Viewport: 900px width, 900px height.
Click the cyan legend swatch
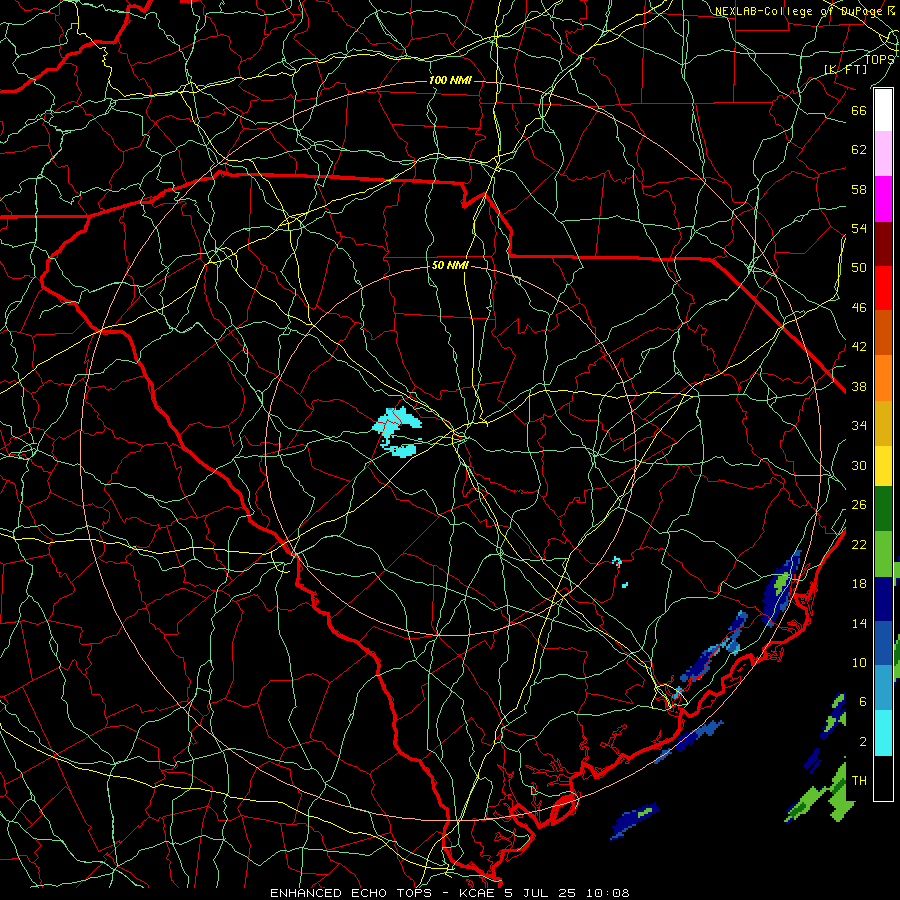[883, 733]
